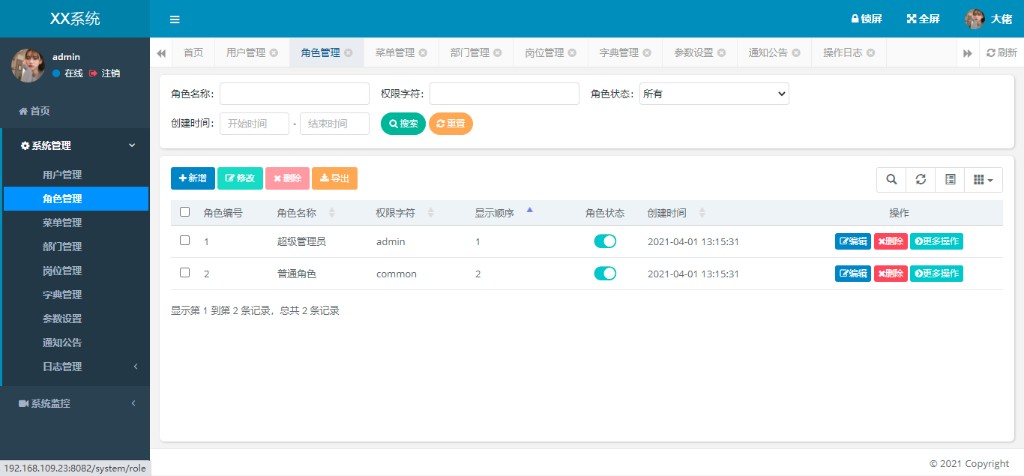Close the 岗位管理 tab
Screen dimensions: 1024x476
tap(572, 53)
